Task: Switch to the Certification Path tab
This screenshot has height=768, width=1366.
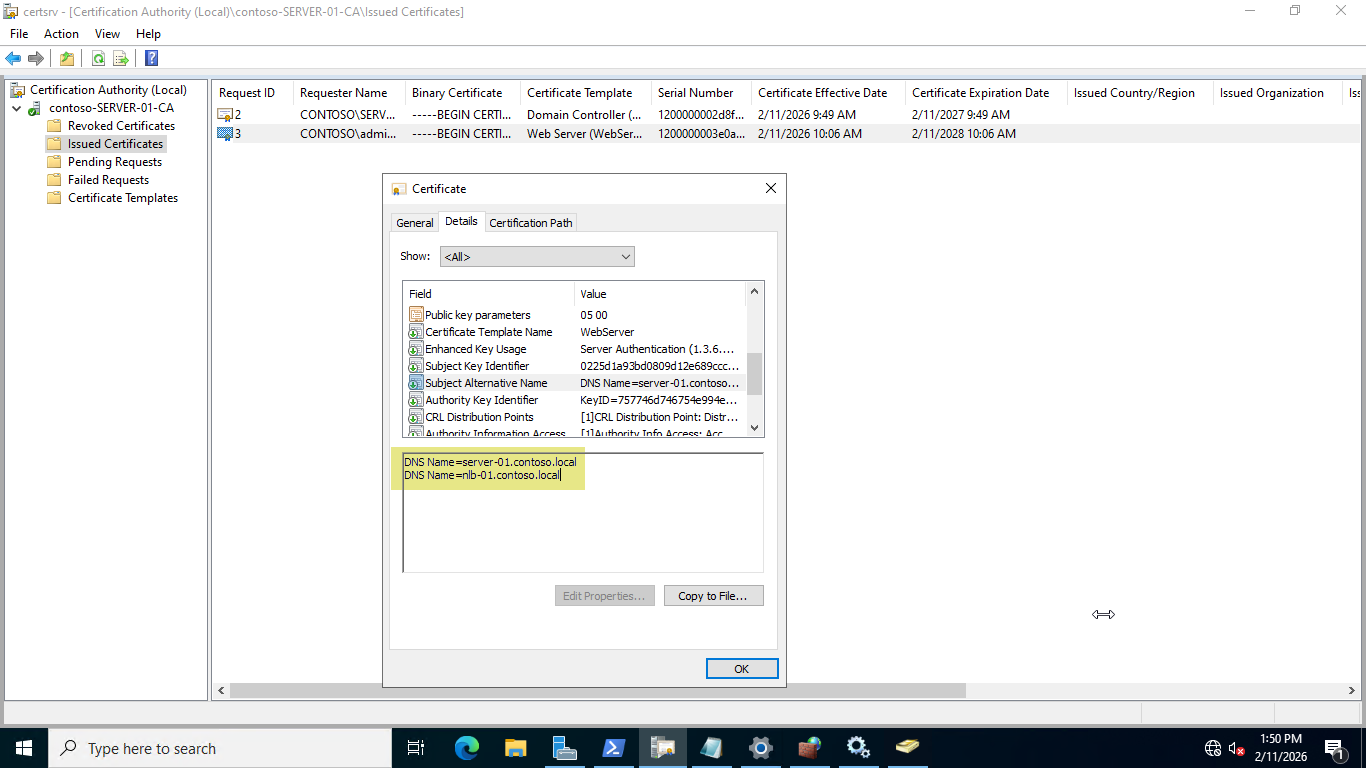Action: click(531, 222)
